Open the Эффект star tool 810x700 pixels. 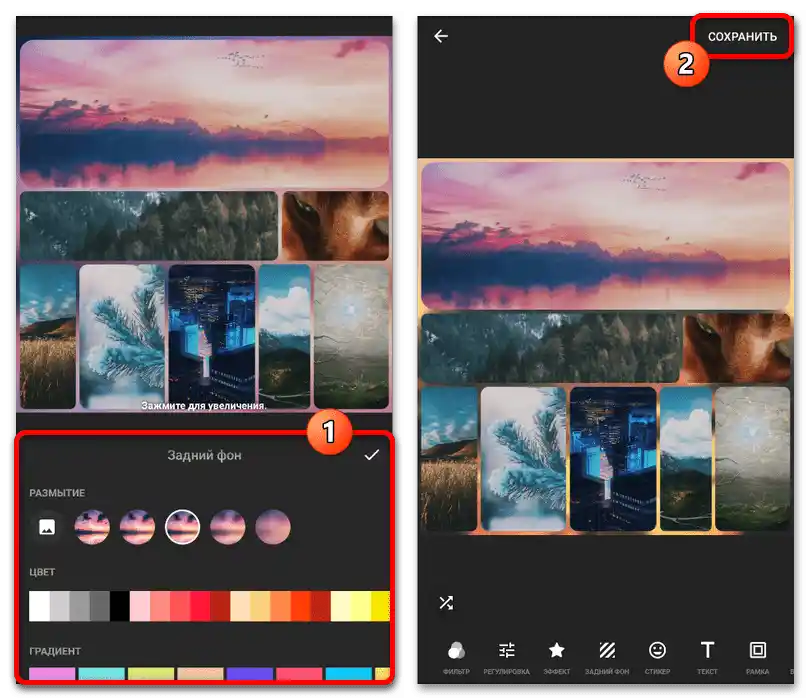[556, 657]
